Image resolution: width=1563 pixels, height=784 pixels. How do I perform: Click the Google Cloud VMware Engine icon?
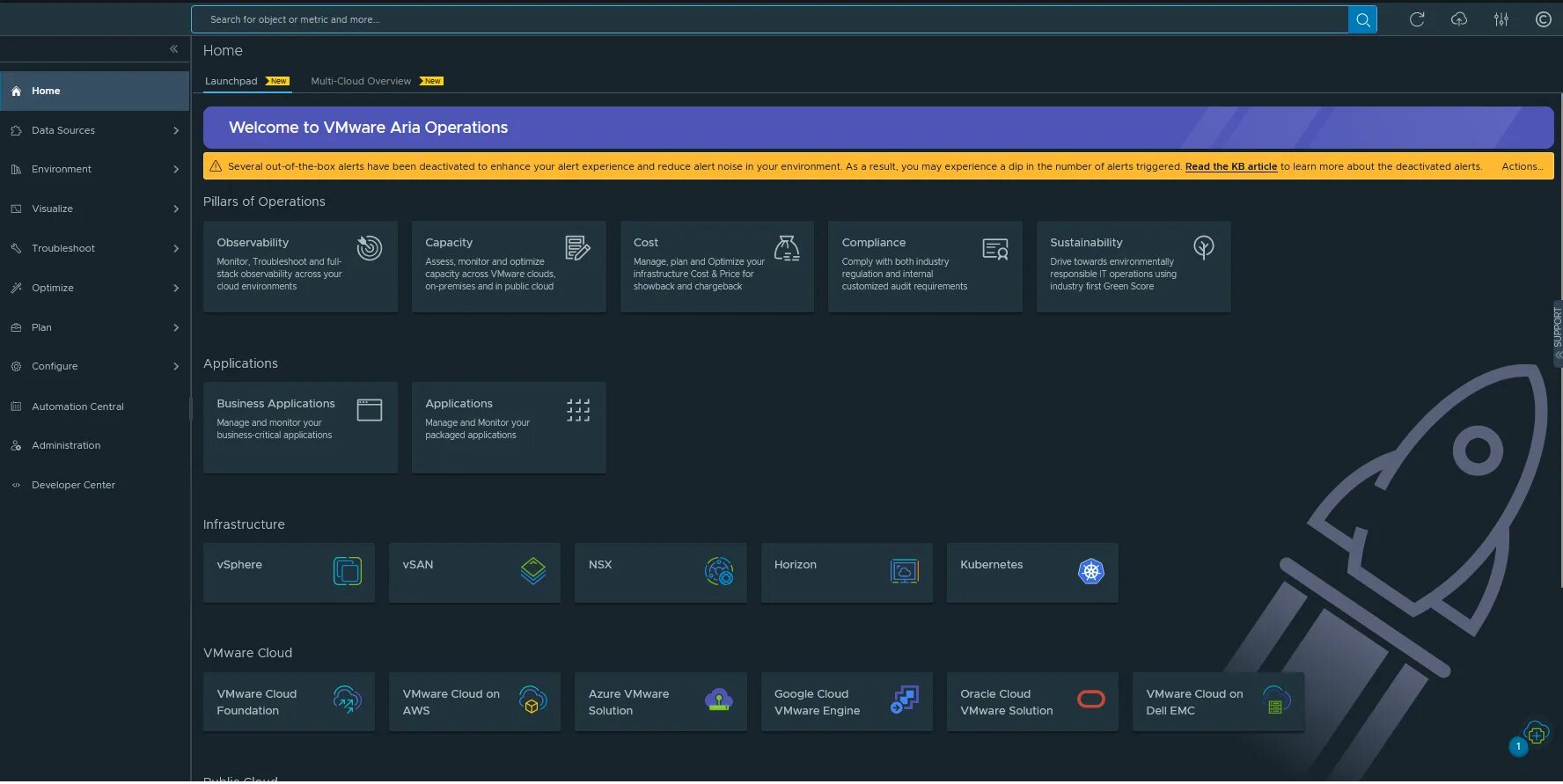905,700
